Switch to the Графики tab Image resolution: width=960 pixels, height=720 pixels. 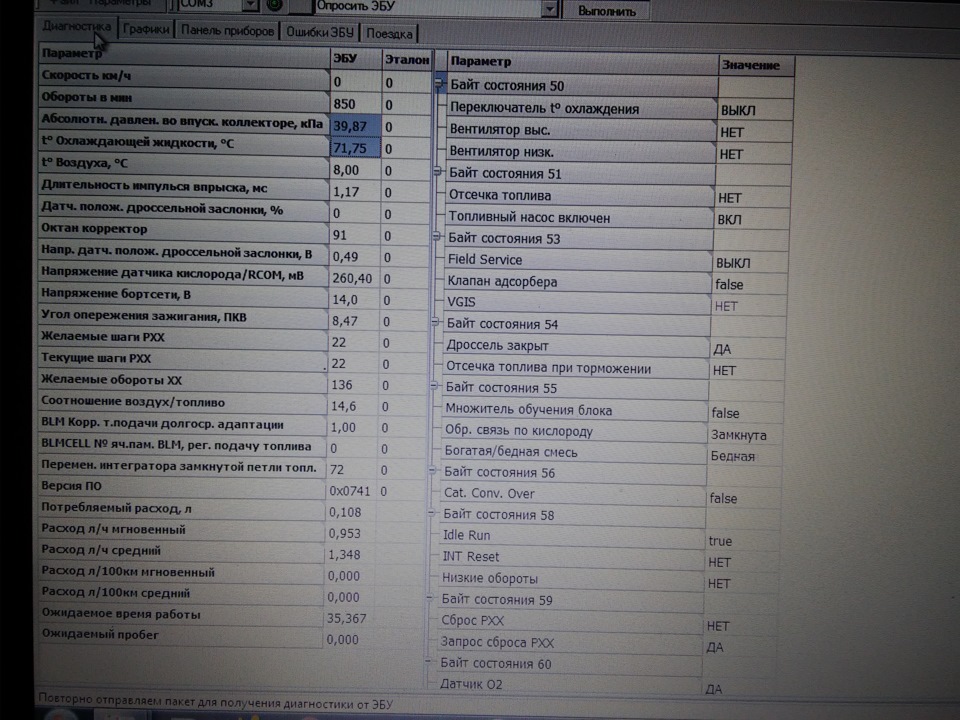pyautogui.click(x=146, y=29)
